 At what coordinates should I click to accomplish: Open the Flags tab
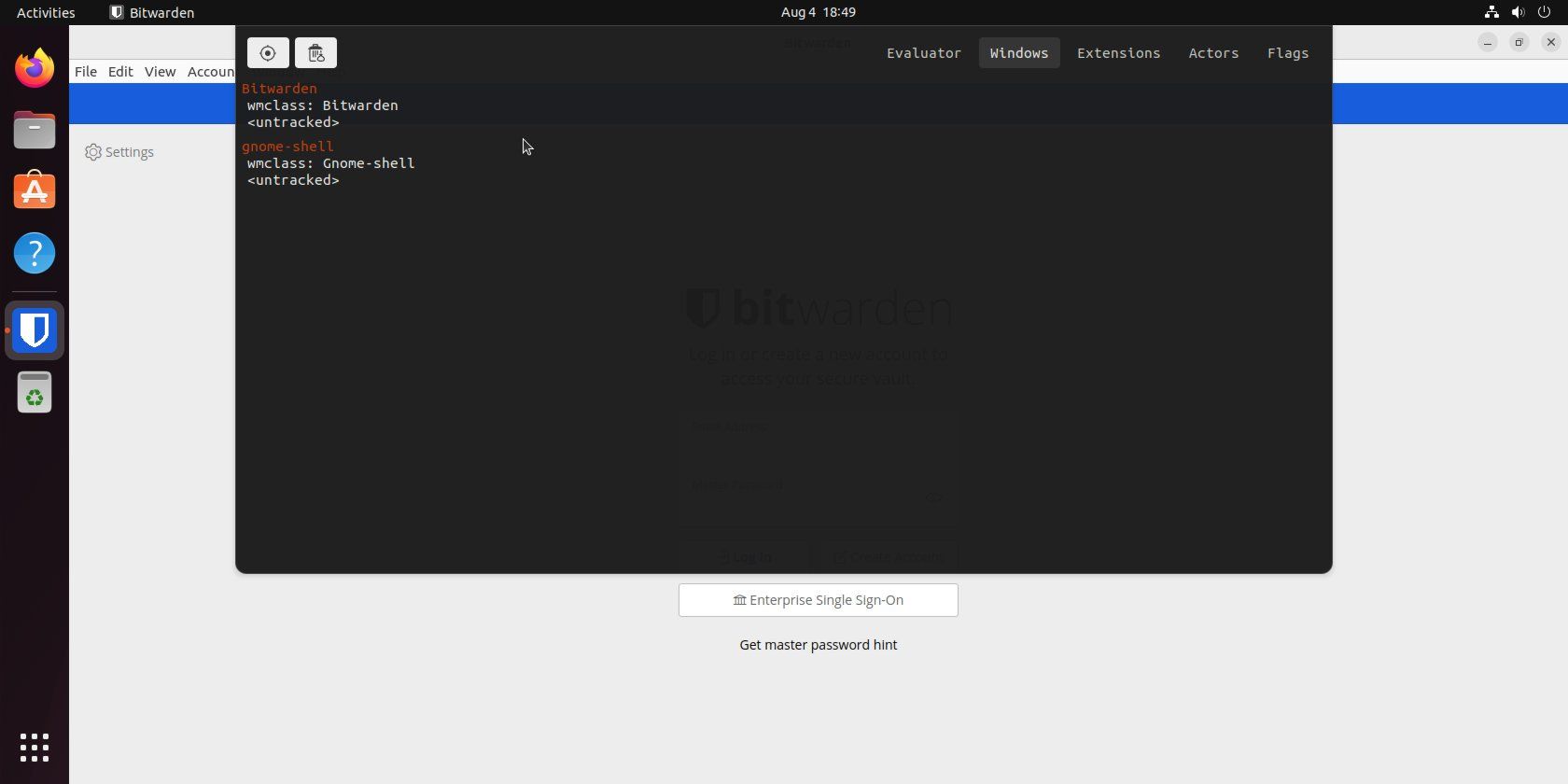click(1288, 53)
